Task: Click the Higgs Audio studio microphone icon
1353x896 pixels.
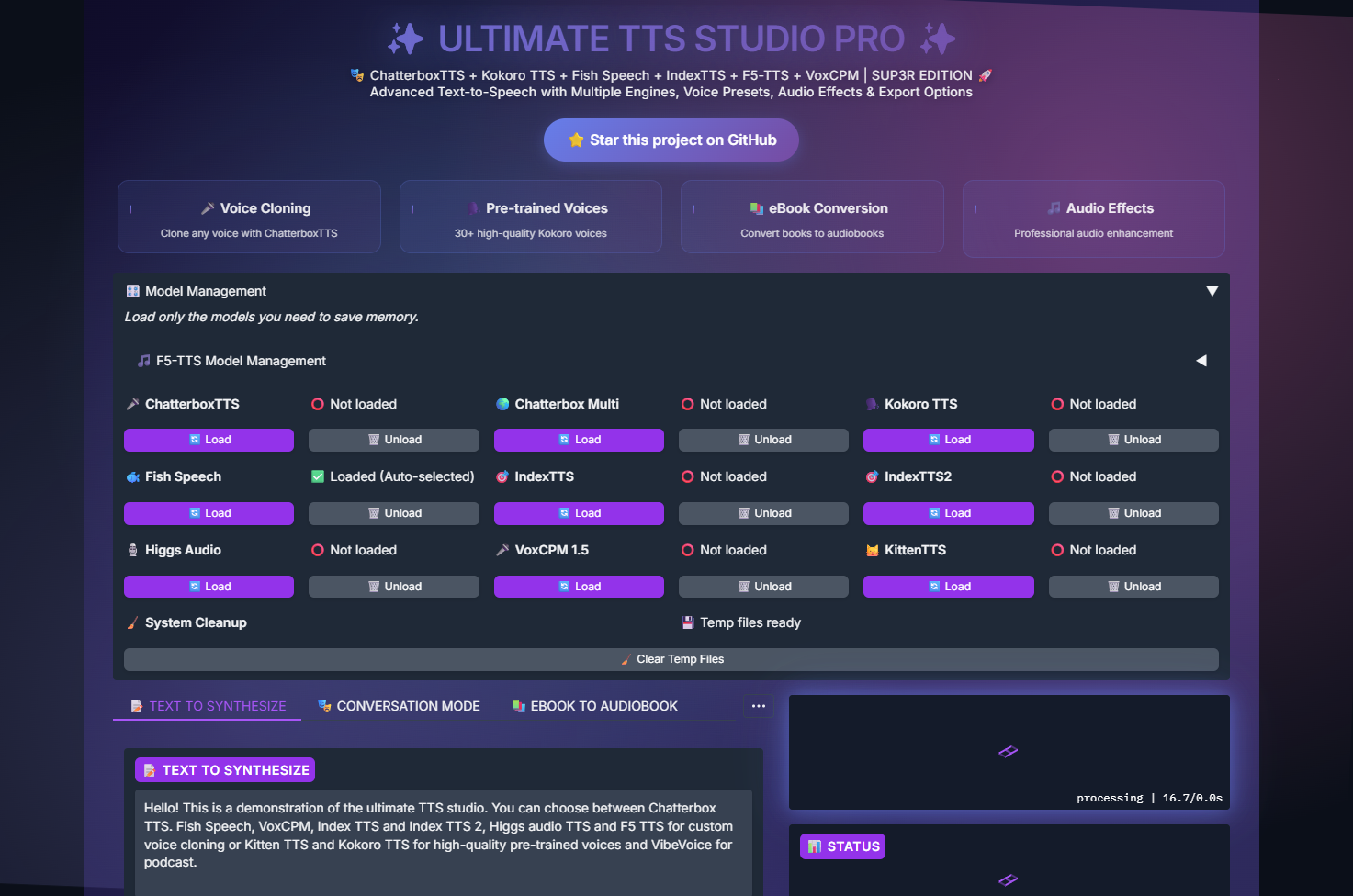Action: [133, 550]
